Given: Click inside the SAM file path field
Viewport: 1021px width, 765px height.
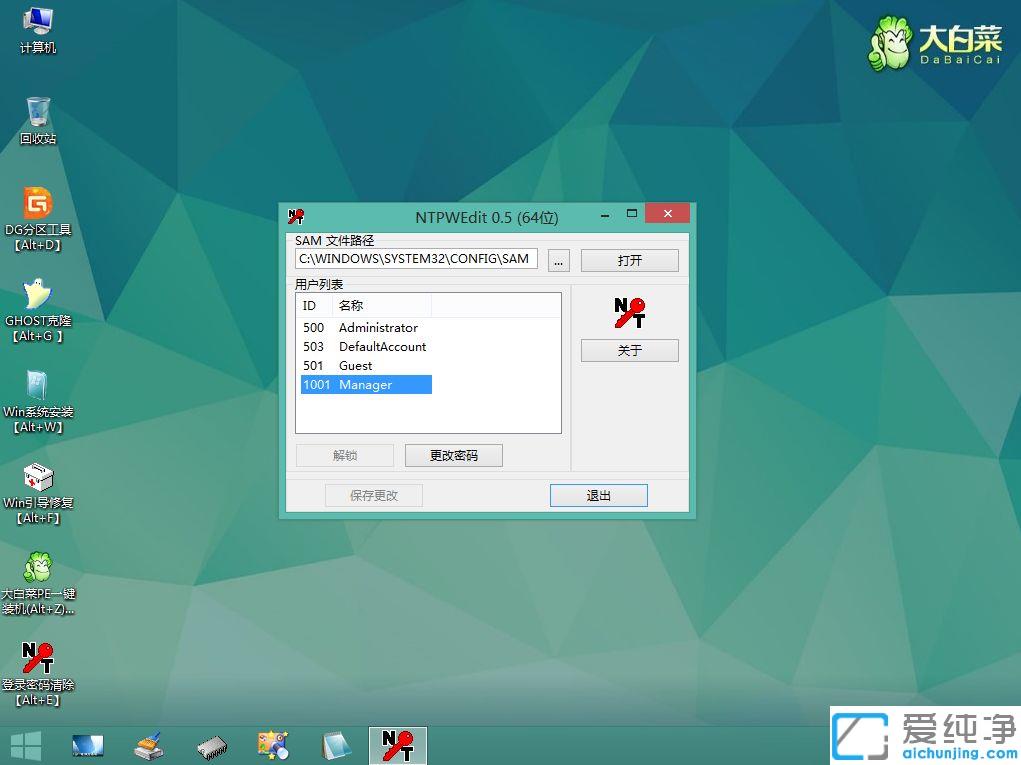Looking at the screenshot, I should 415,259.
